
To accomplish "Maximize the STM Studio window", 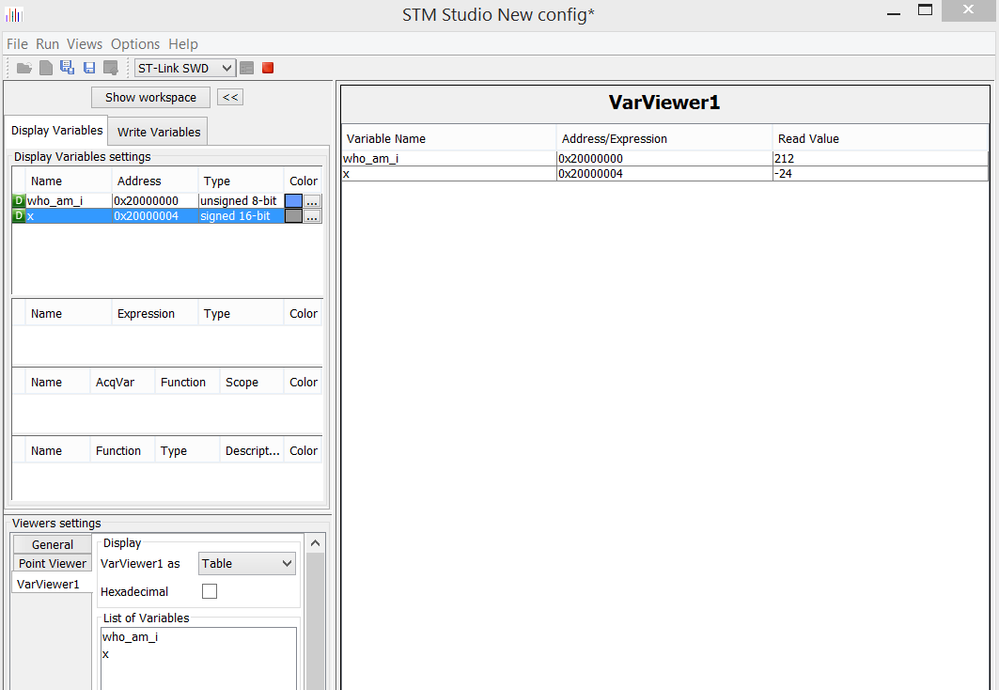I will click(925, 10).
